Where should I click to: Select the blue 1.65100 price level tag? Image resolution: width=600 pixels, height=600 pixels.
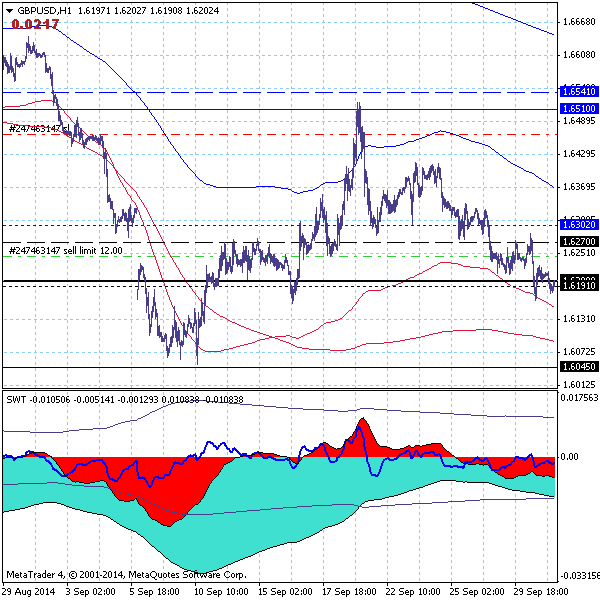point(579,109)
